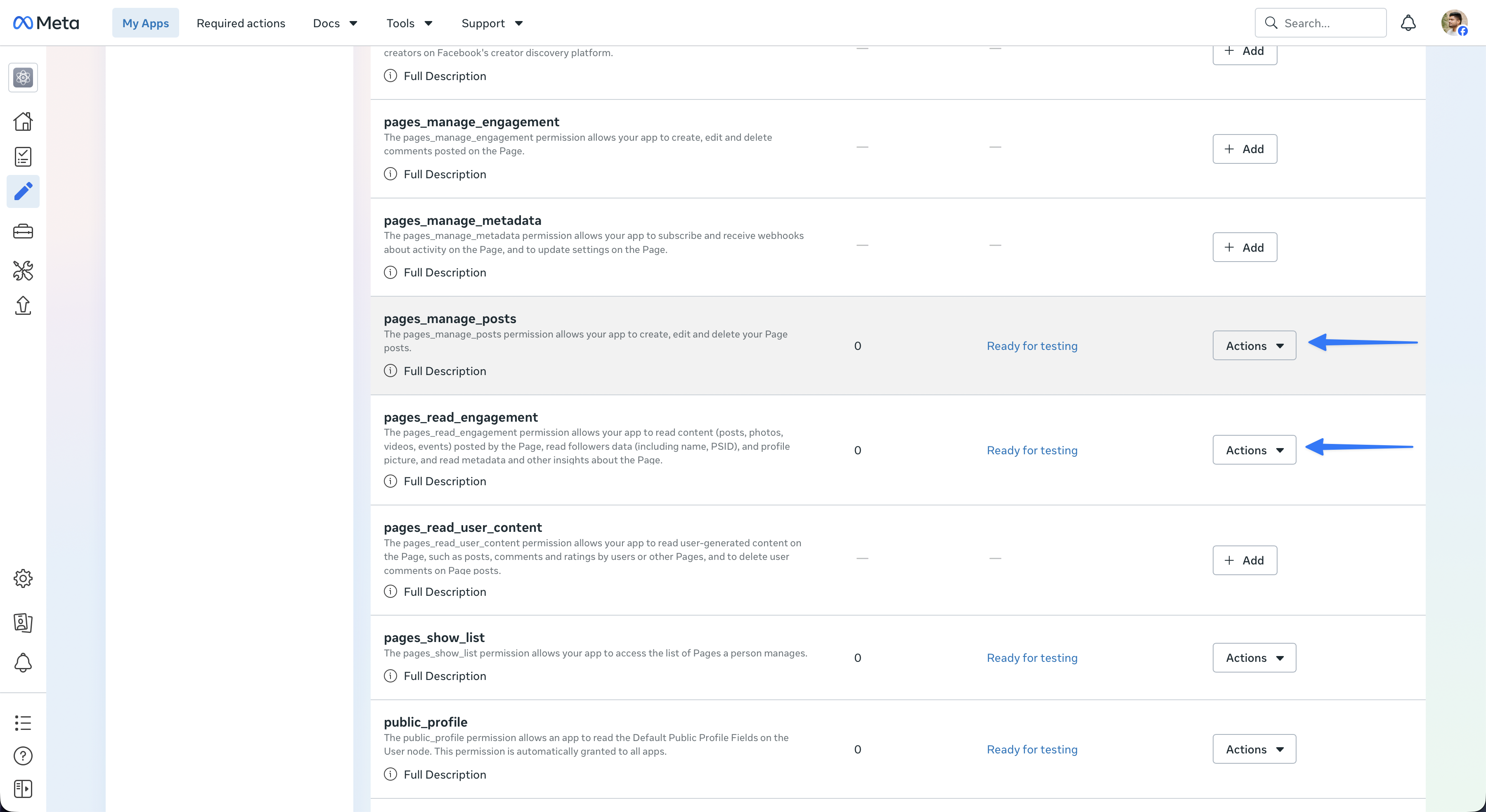This screenshot has height=812, width=1486.
Task: Open the user profile avatar
Action: click(1454, 23)
